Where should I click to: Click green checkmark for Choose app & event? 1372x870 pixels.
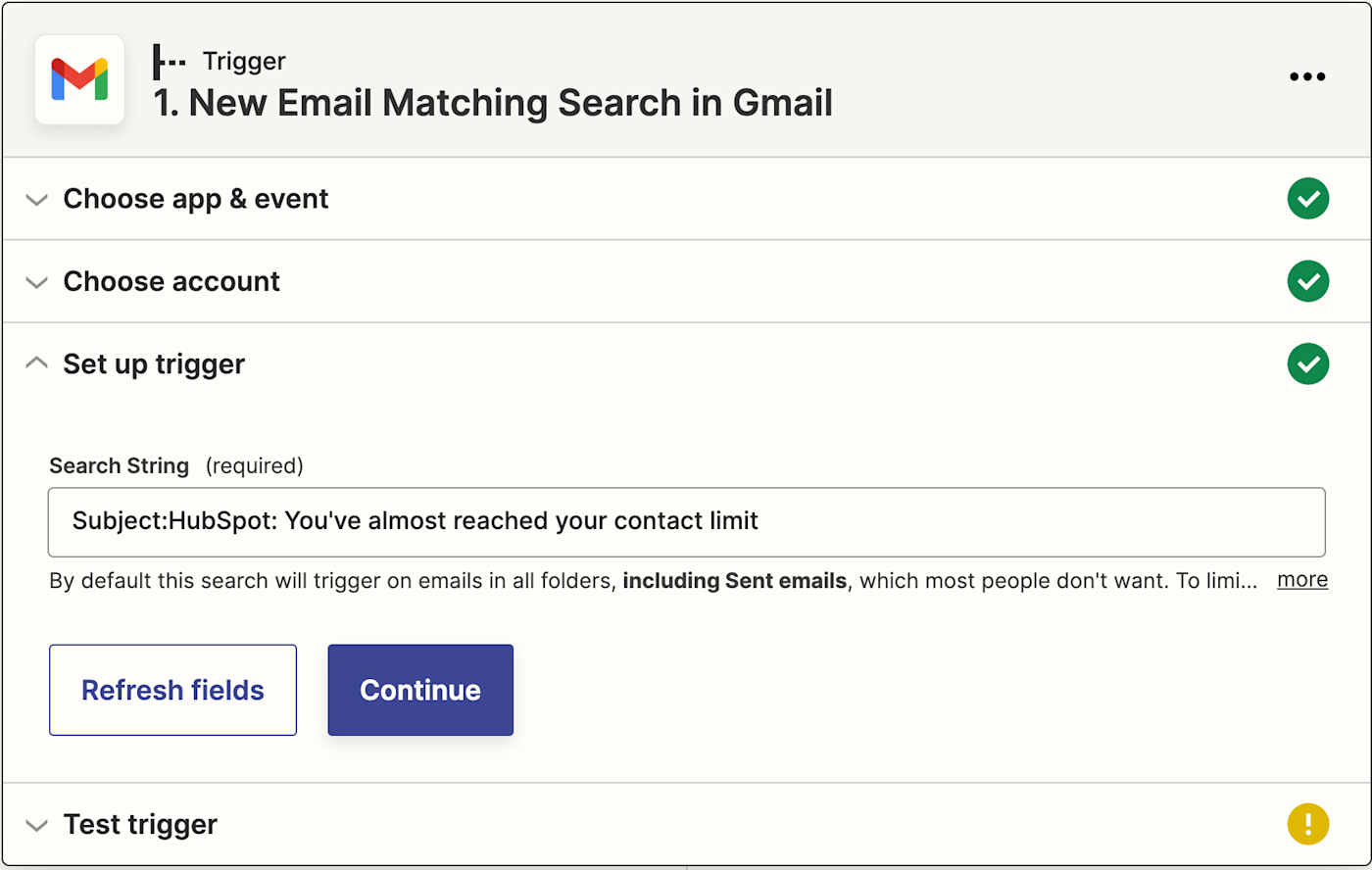1308,199
